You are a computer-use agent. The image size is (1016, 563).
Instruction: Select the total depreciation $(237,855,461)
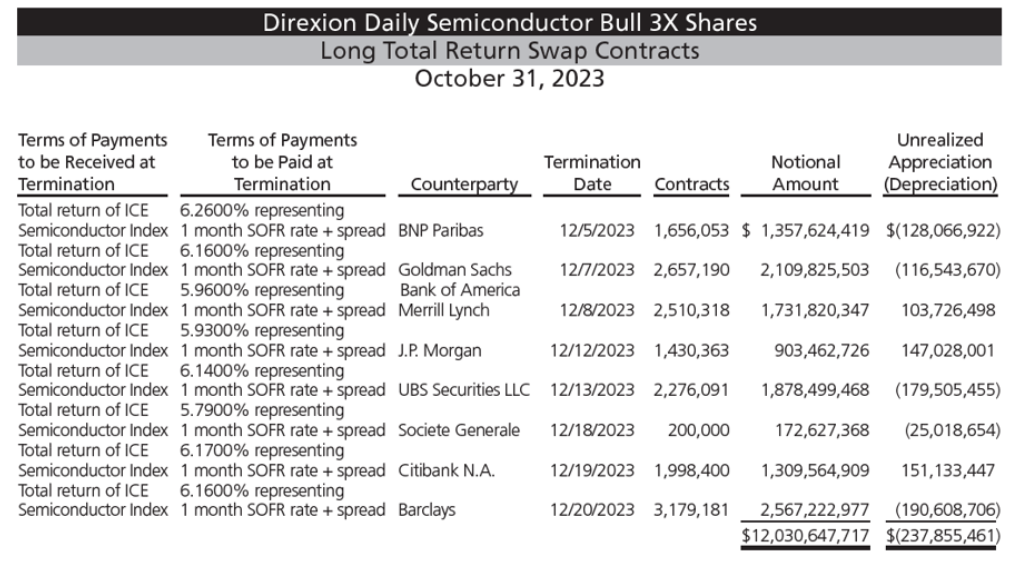pos(943,536)
